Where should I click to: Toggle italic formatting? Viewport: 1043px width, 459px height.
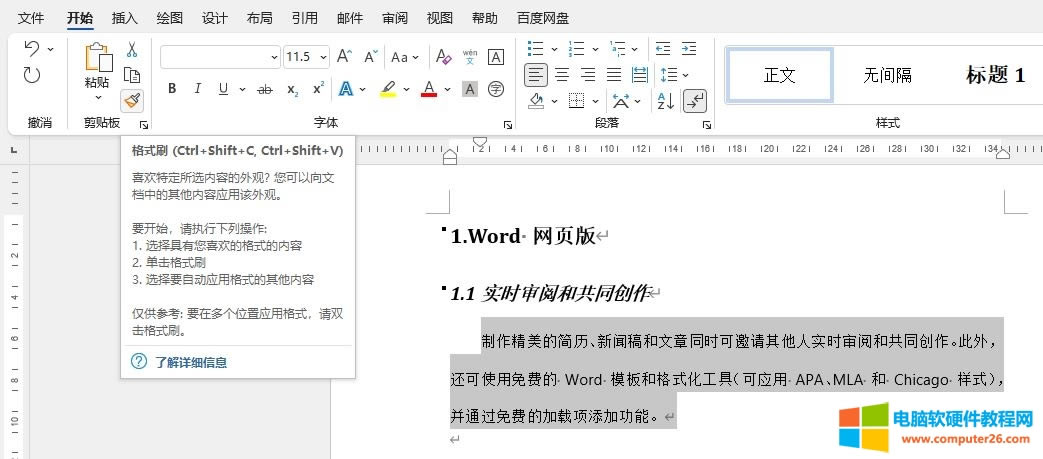198,89
